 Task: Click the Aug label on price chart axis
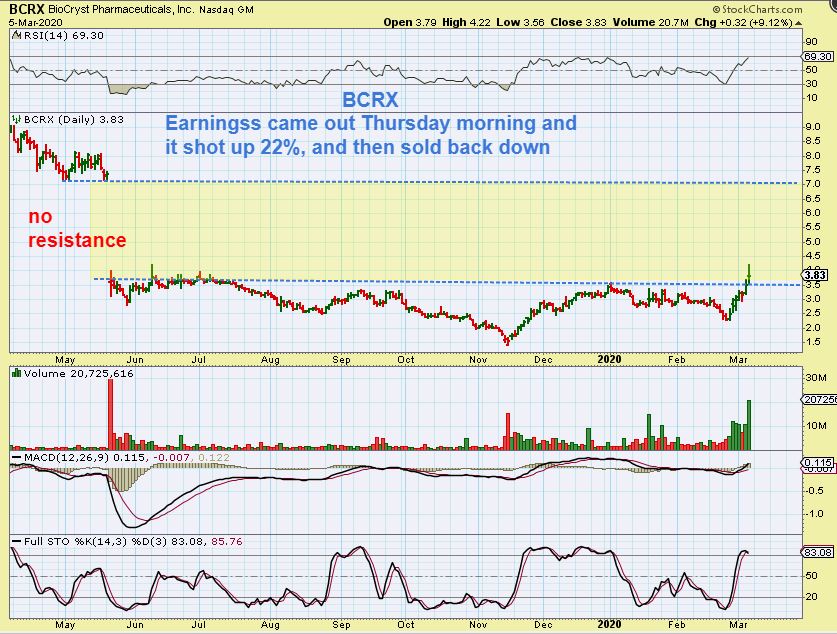270,359
